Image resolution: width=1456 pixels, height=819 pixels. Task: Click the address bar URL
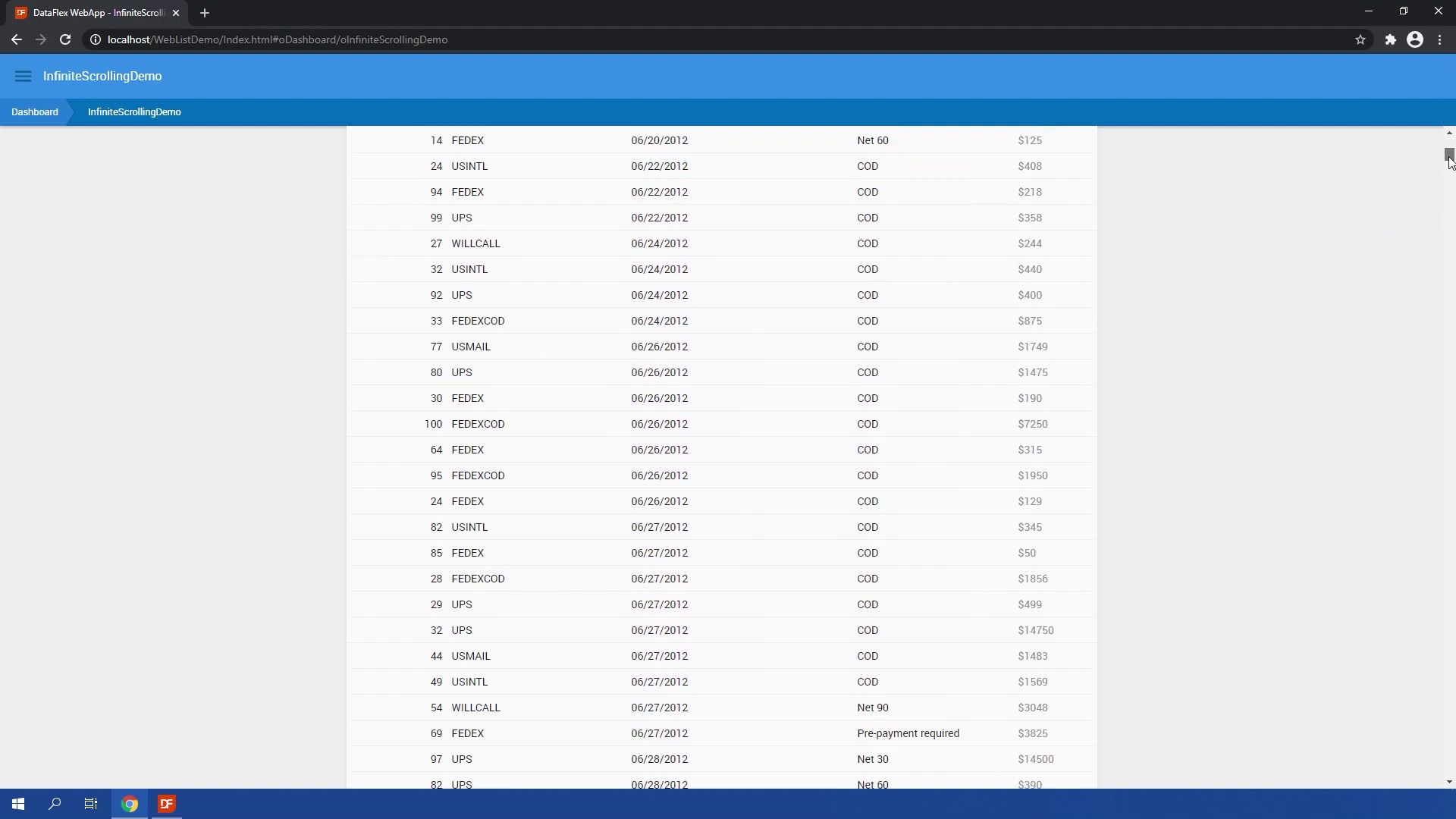(278, 39)
